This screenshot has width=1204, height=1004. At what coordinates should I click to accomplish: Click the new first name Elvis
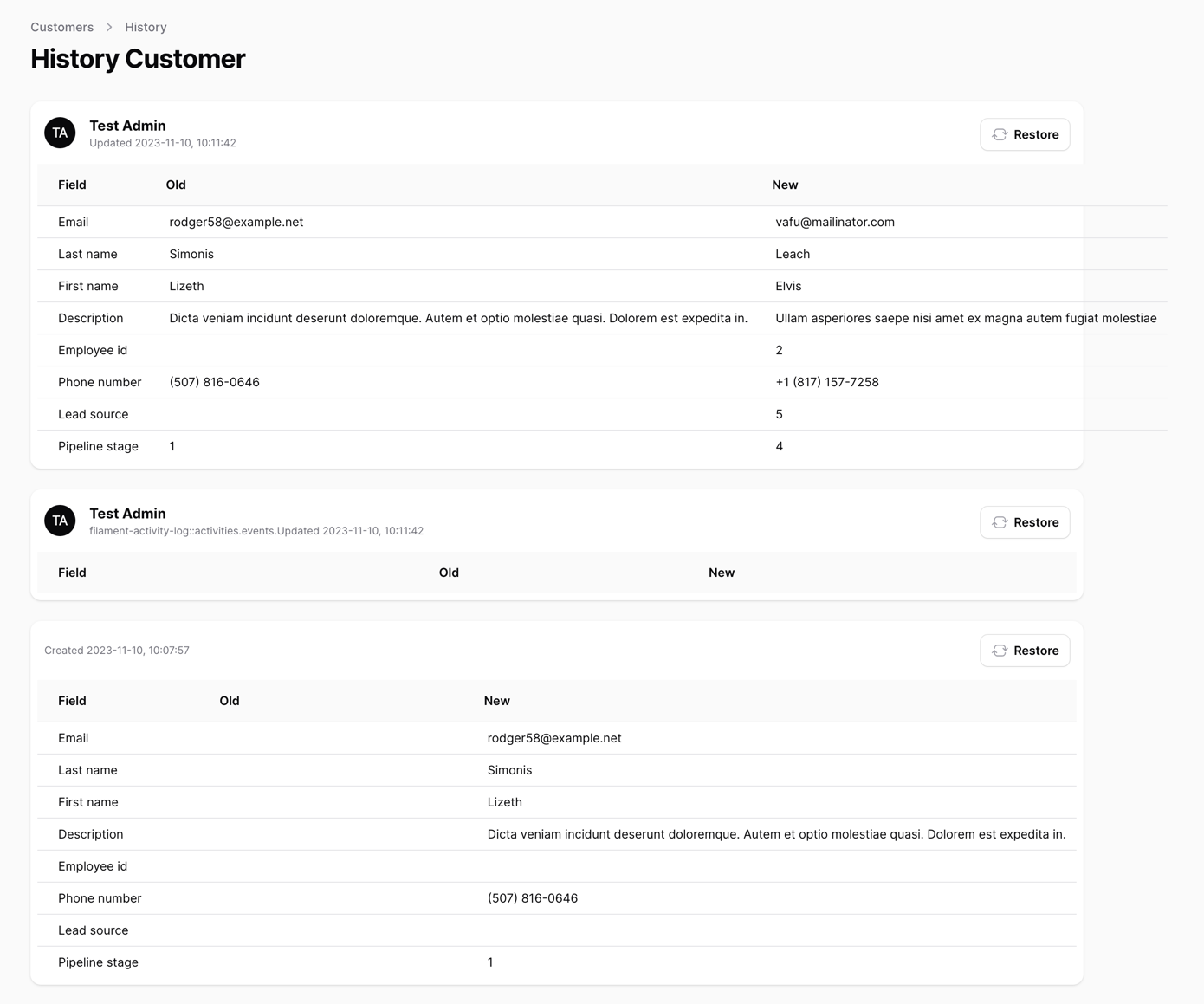[x=788, y=286]
